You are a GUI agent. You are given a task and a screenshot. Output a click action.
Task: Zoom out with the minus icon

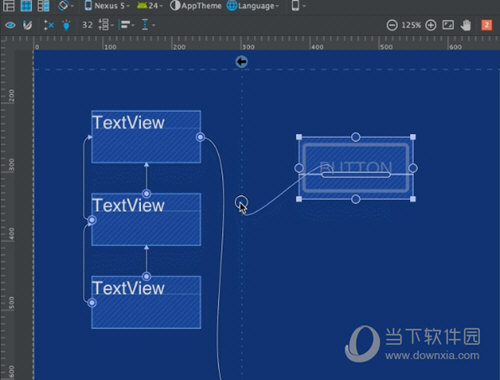pos(392,25)
